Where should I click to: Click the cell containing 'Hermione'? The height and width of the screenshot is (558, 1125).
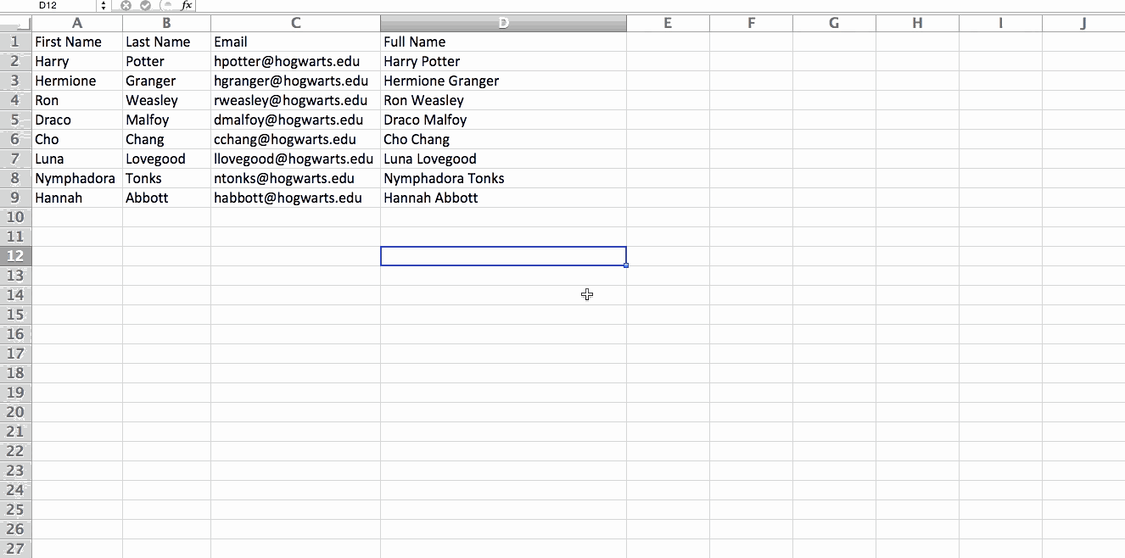point(77,80)
